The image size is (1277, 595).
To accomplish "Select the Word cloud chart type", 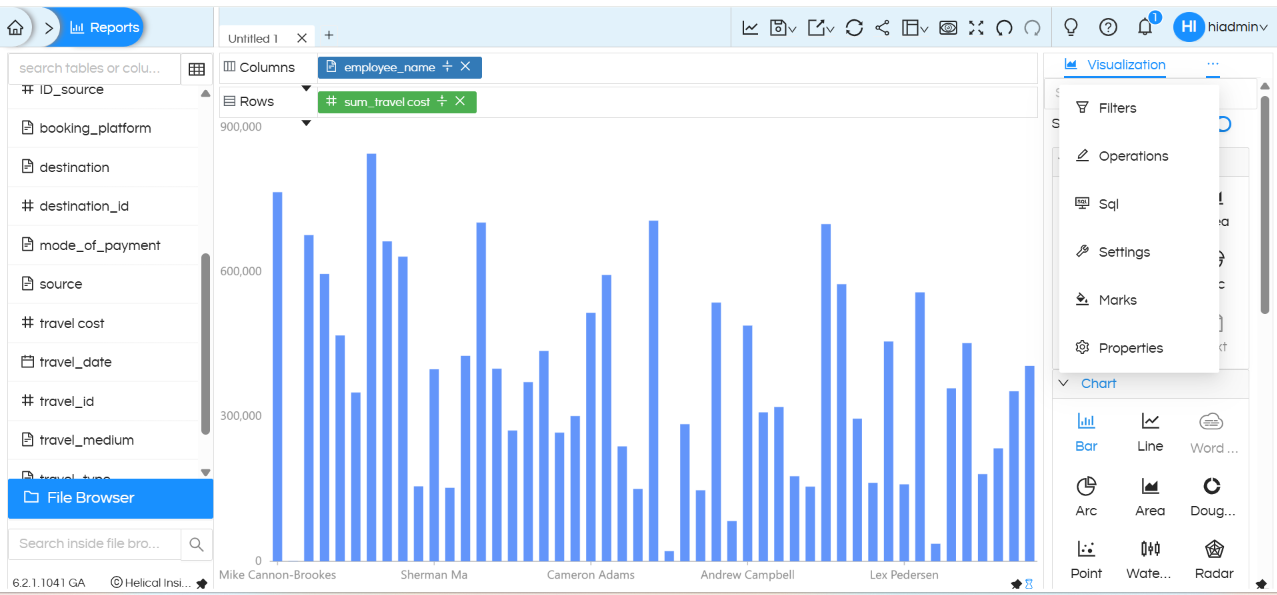I will point(1213,432).
